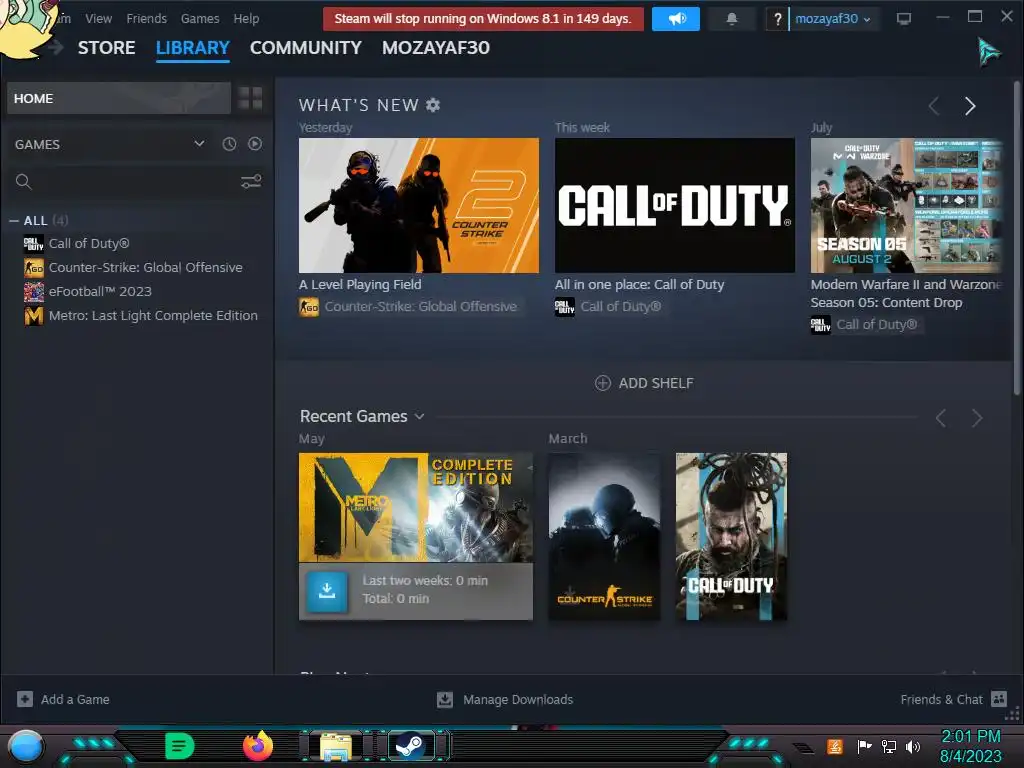Click the Add a Game plus icon
The image size is (1024, 768).
[x=25, y=699]
